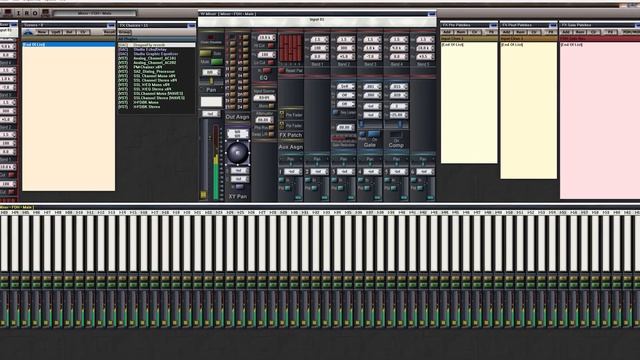Adjust the main channel fader knob
This screenshot has height=360, width=640.
203,195
